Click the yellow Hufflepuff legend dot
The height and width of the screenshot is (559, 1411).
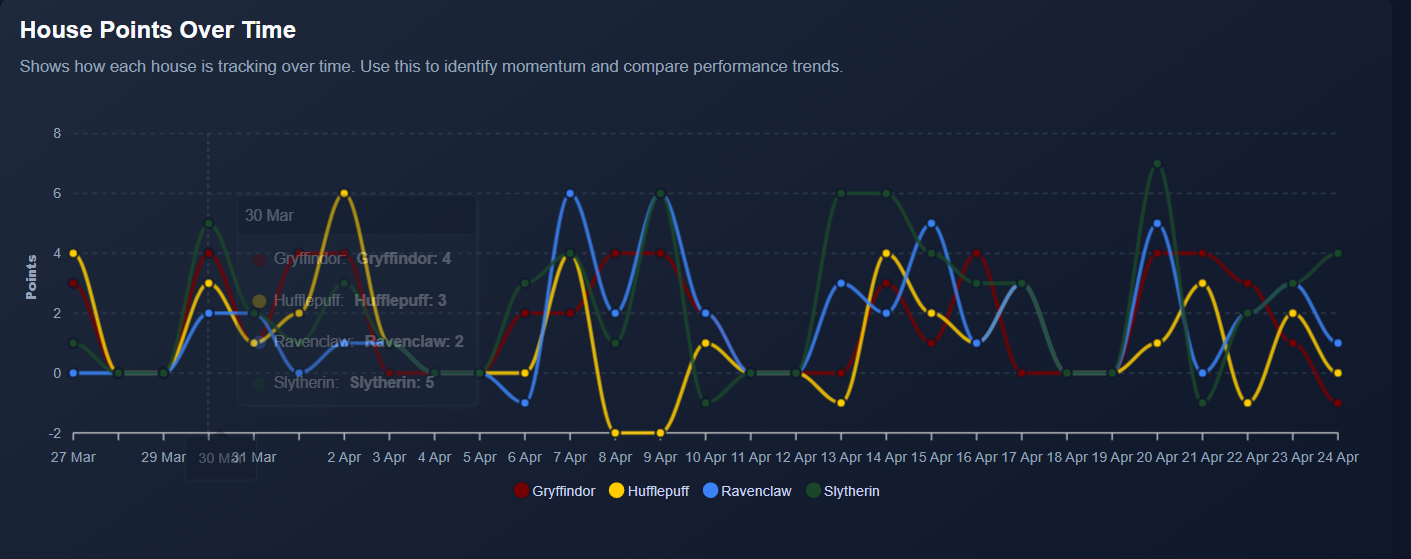pos(617,491)
